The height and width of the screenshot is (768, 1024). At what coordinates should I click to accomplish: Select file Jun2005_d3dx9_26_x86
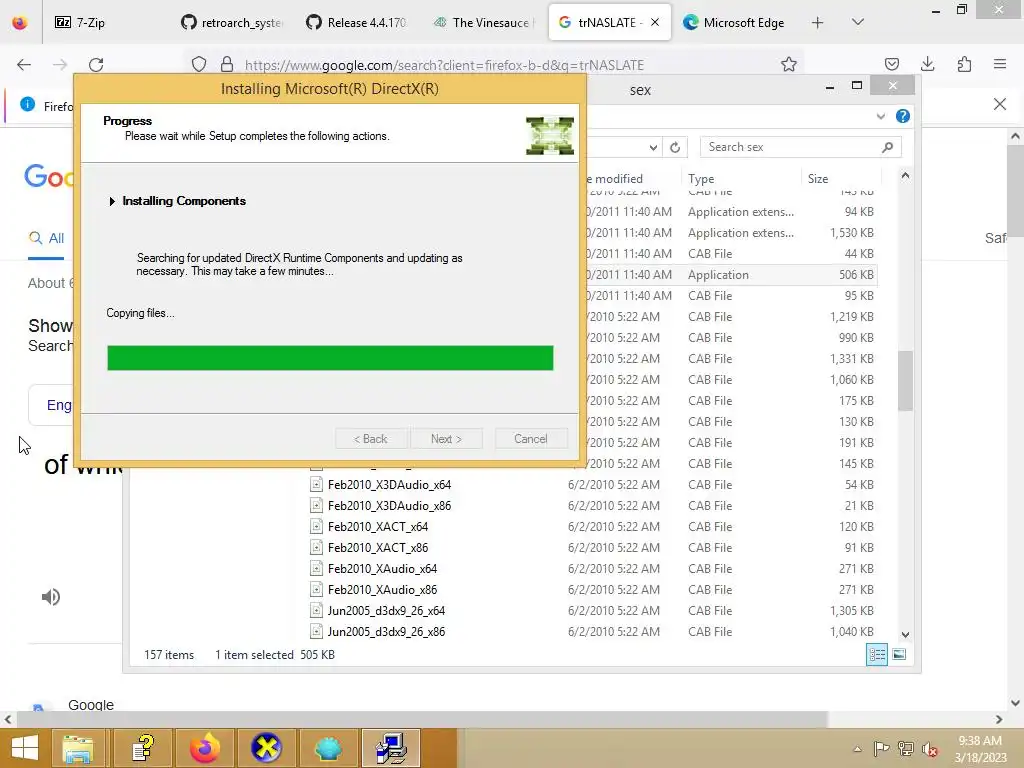click(387, 632)
